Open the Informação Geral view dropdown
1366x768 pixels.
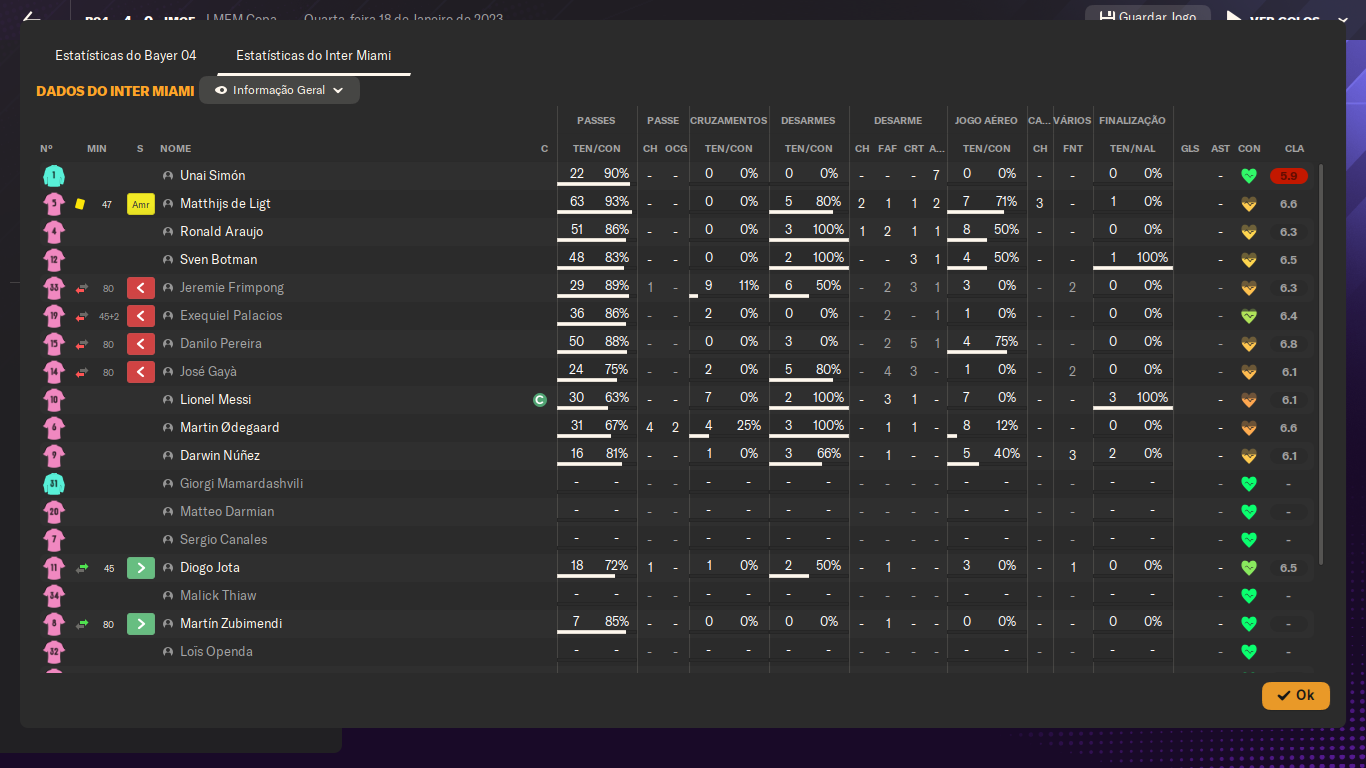279,90
